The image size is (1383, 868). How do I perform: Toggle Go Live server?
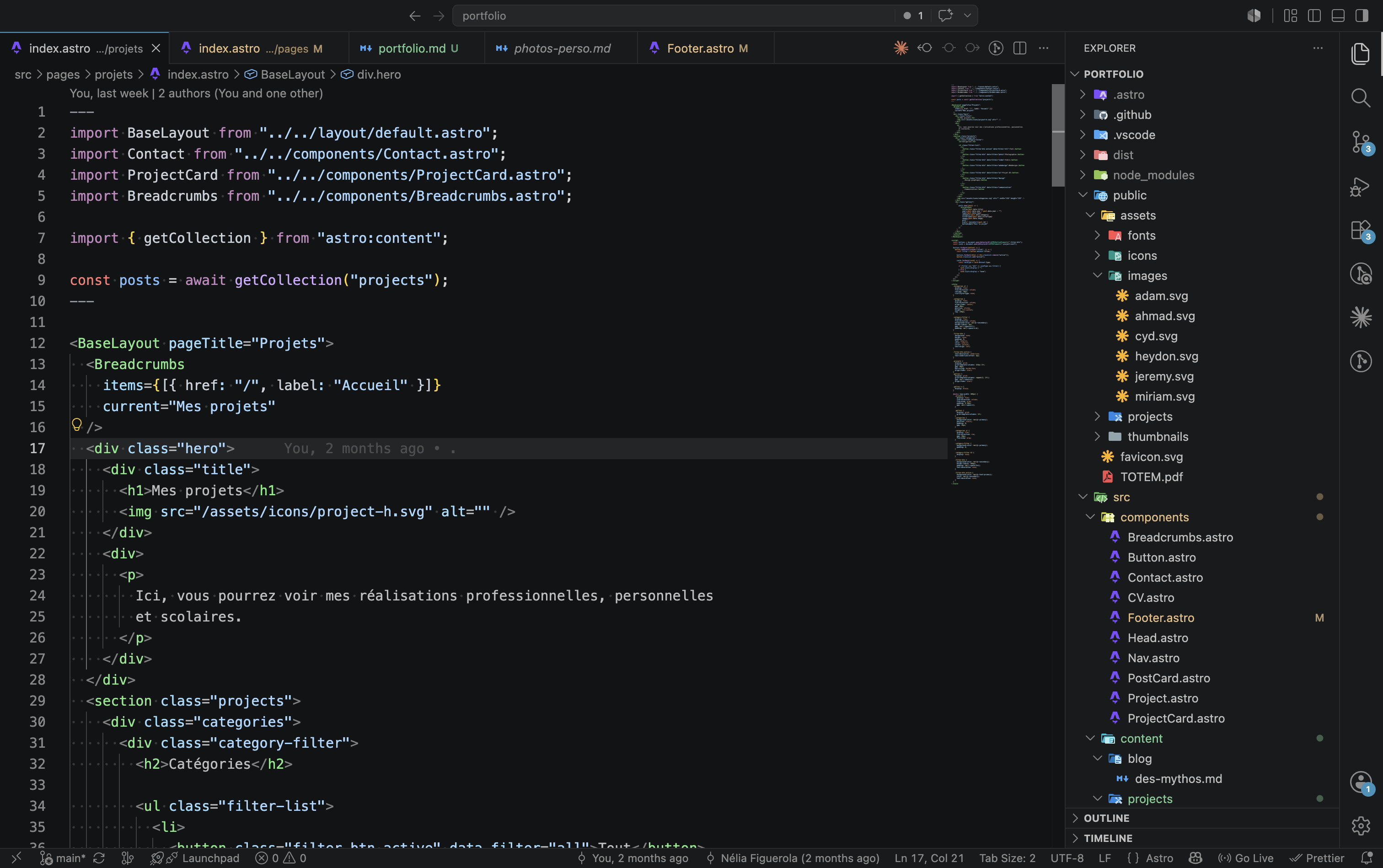[x=1245, y=857]
